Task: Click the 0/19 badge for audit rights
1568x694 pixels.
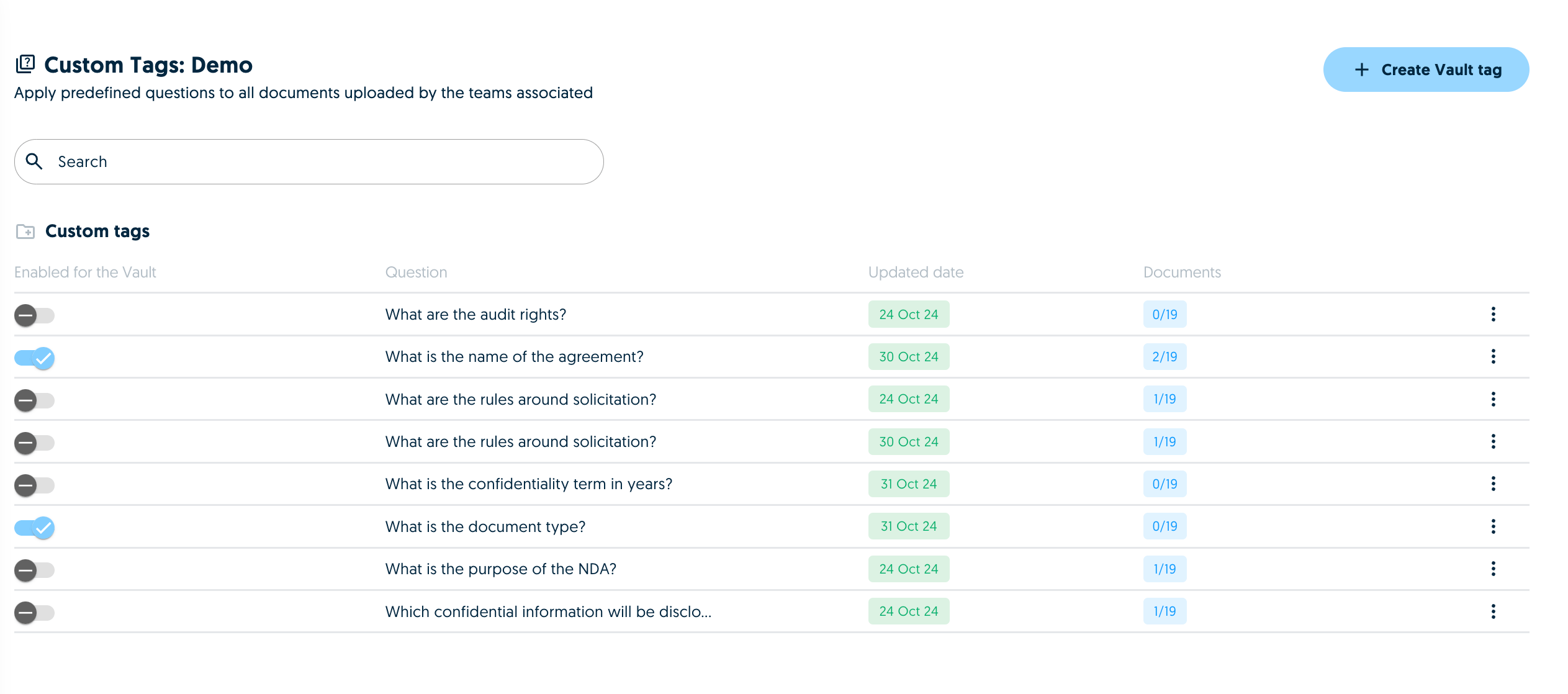Action: tap(1165, 314)
